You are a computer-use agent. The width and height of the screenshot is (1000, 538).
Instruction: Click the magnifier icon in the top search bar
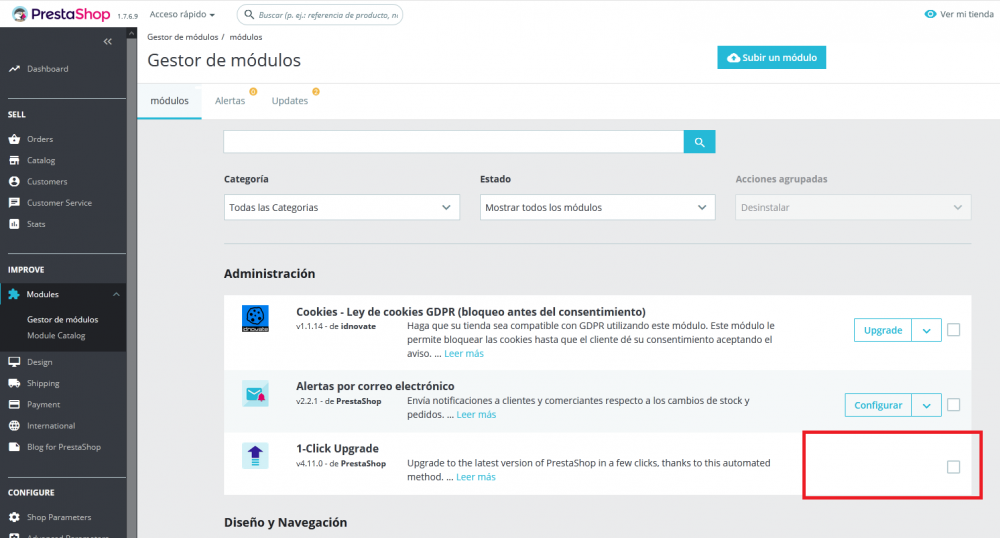point(249,14)
